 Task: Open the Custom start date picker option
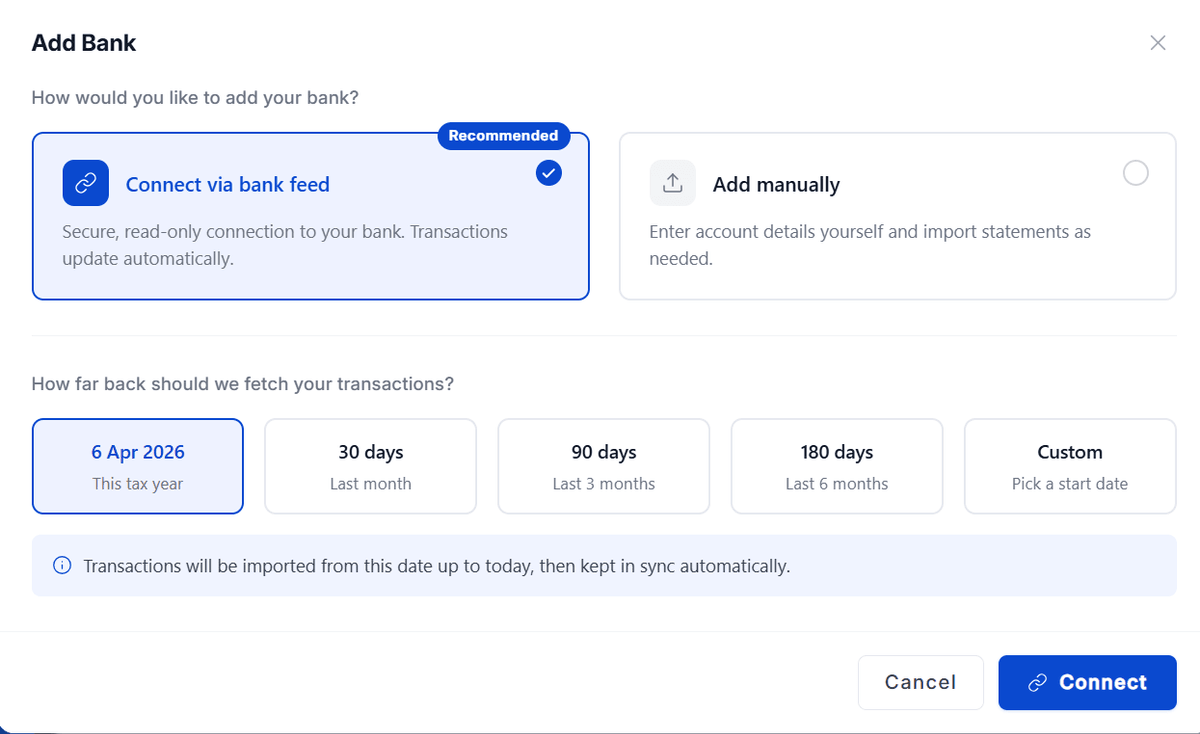(x=1070, y=466)
